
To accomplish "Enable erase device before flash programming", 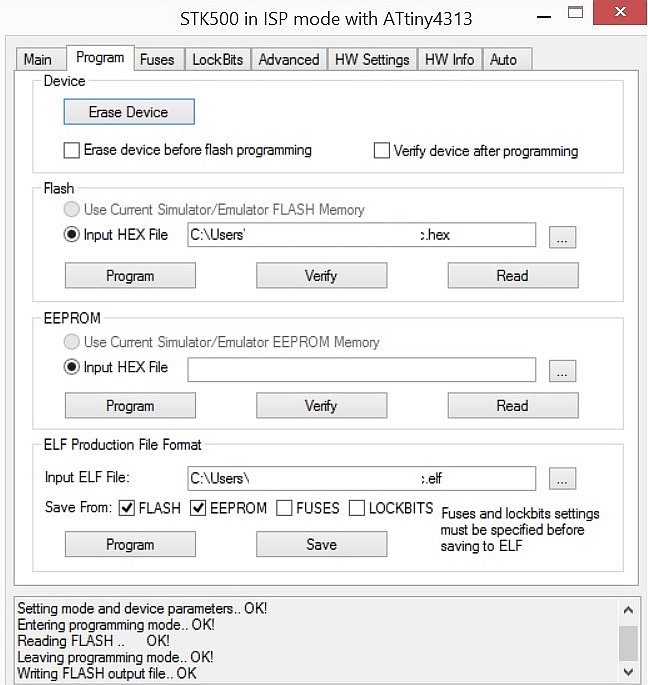I will tap(72, 150).
